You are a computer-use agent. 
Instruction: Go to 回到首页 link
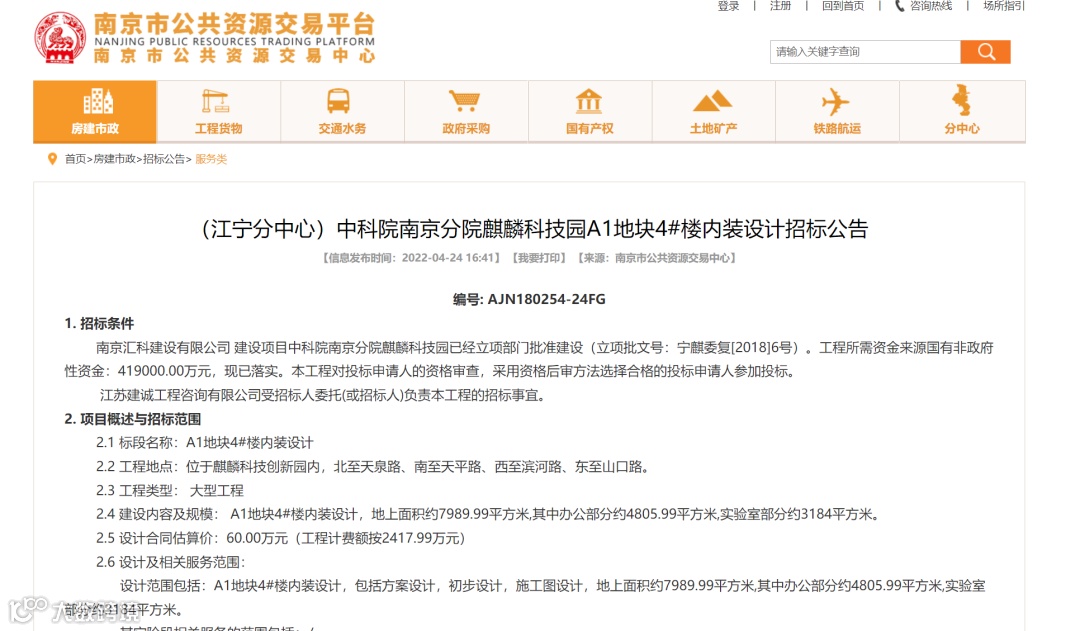(x=842, y=6)
